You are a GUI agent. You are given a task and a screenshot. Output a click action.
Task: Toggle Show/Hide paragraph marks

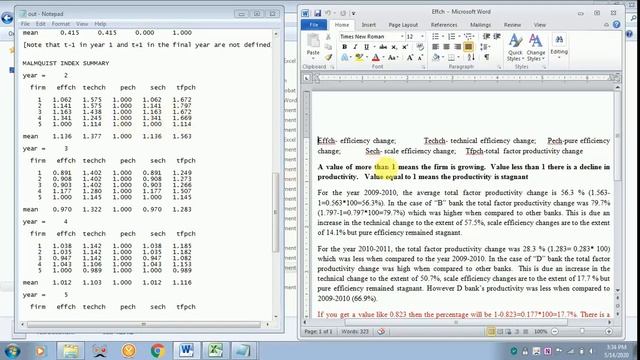[487, 58]
